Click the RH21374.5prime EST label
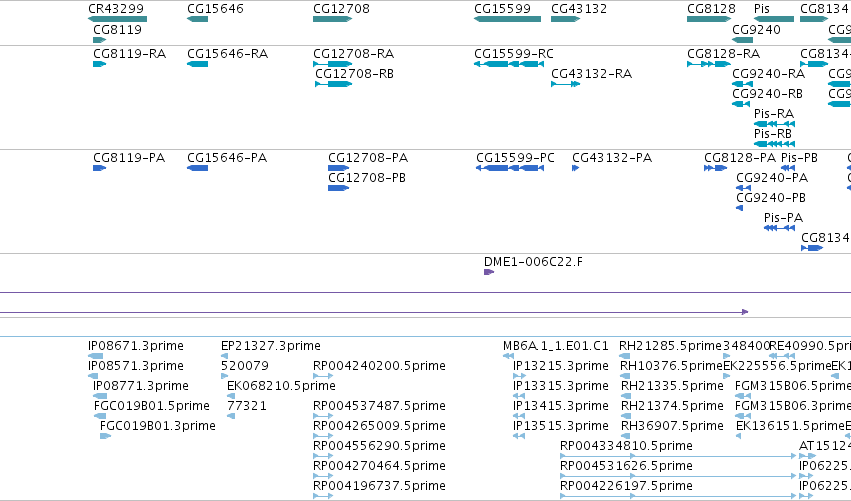Image resolution: width=851 pixels, height=501 pixels. click(x=672, y=405)
